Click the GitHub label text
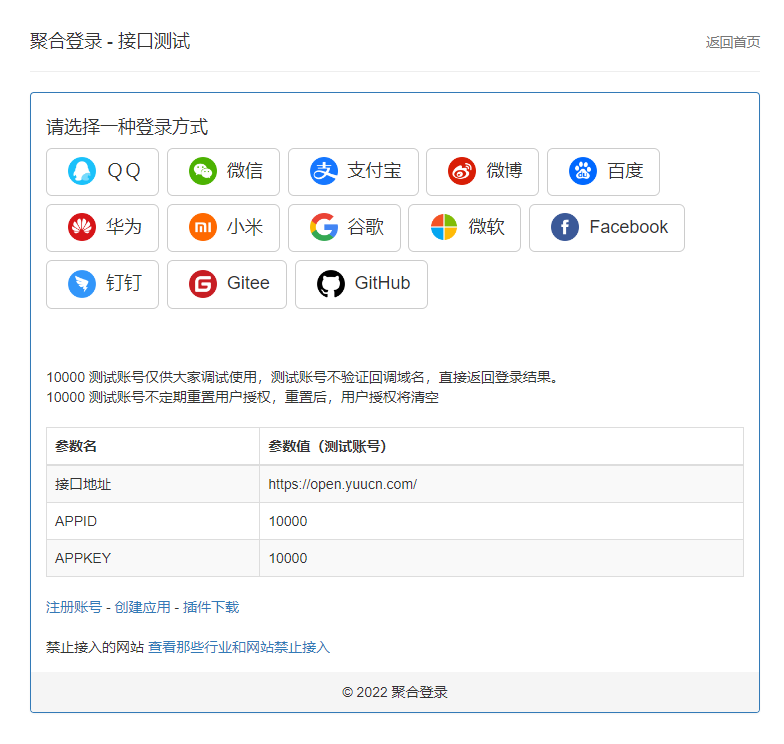 click(x=382, y=283)
